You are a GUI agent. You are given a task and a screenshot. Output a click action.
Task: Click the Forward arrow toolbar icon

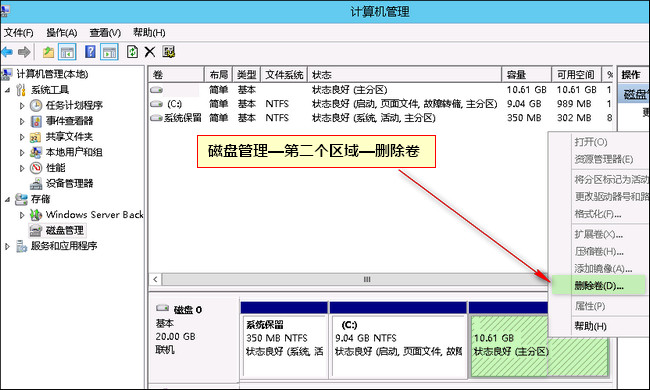pos(24,52)
